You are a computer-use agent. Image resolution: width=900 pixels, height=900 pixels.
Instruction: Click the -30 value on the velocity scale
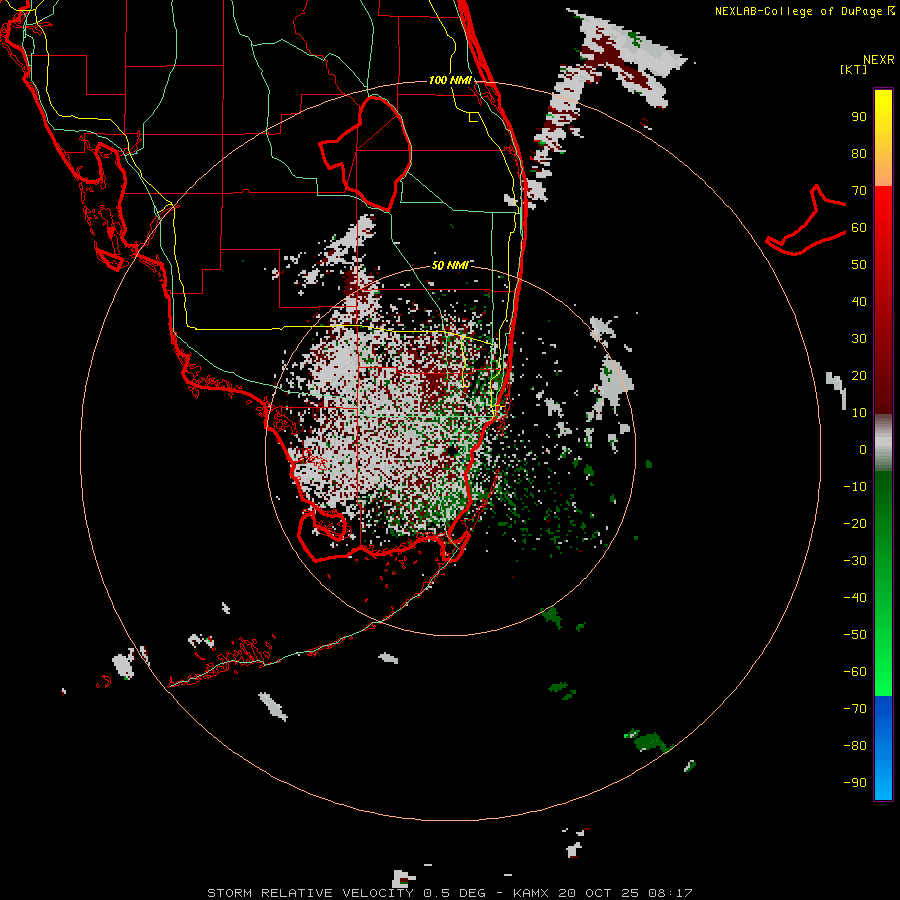pyautogui.click(x=855, y=561)
